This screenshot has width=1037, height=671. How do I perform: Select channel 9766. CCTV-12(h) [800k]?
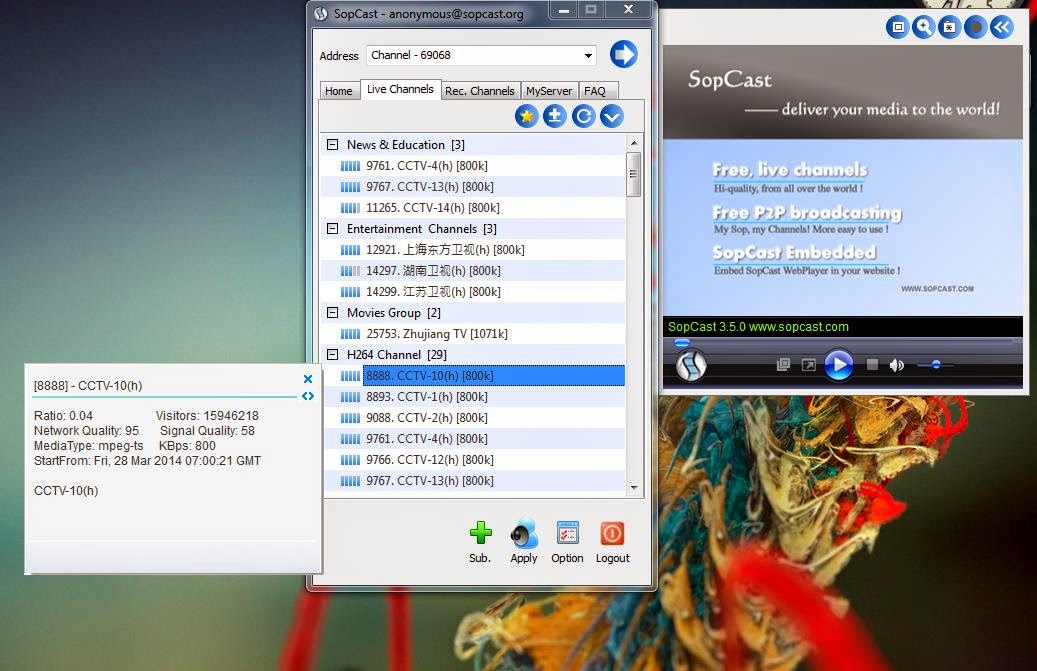pyautogui.click(x=474, y=459)
